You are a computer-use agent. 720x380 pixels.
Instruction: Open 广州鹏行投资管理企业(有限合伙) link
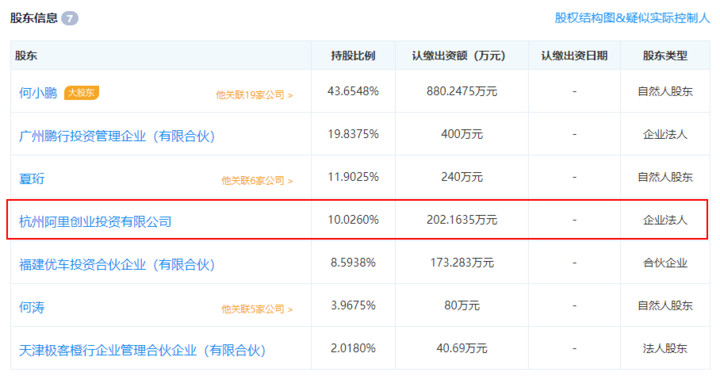pos(117,136)
